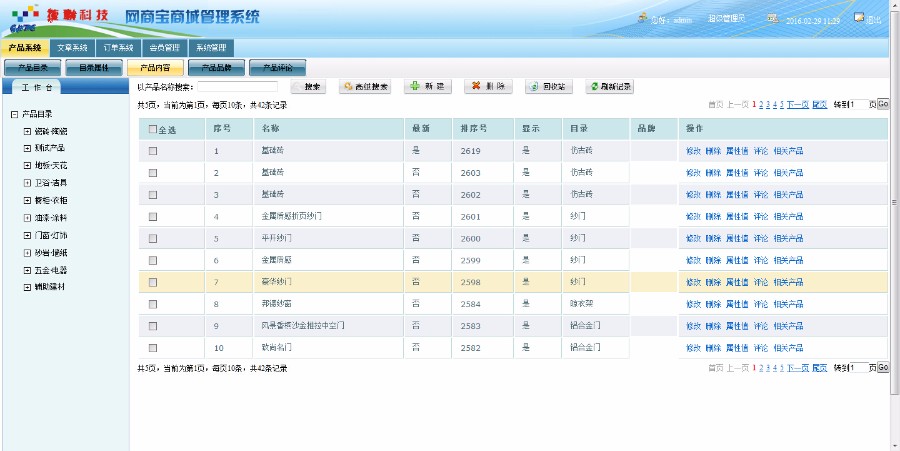
Task: Click 尾页 below the table
Action: click(820, 368)
